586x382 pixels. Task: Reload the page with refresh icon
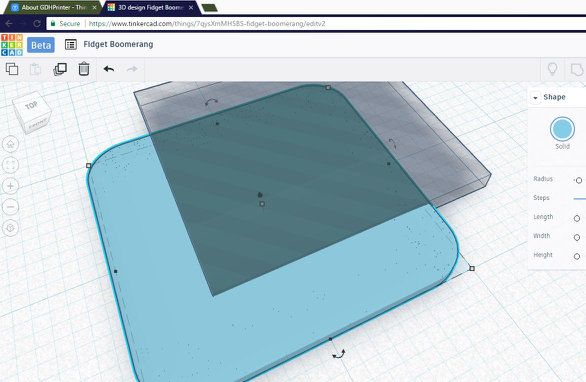(x=37, y=24)
